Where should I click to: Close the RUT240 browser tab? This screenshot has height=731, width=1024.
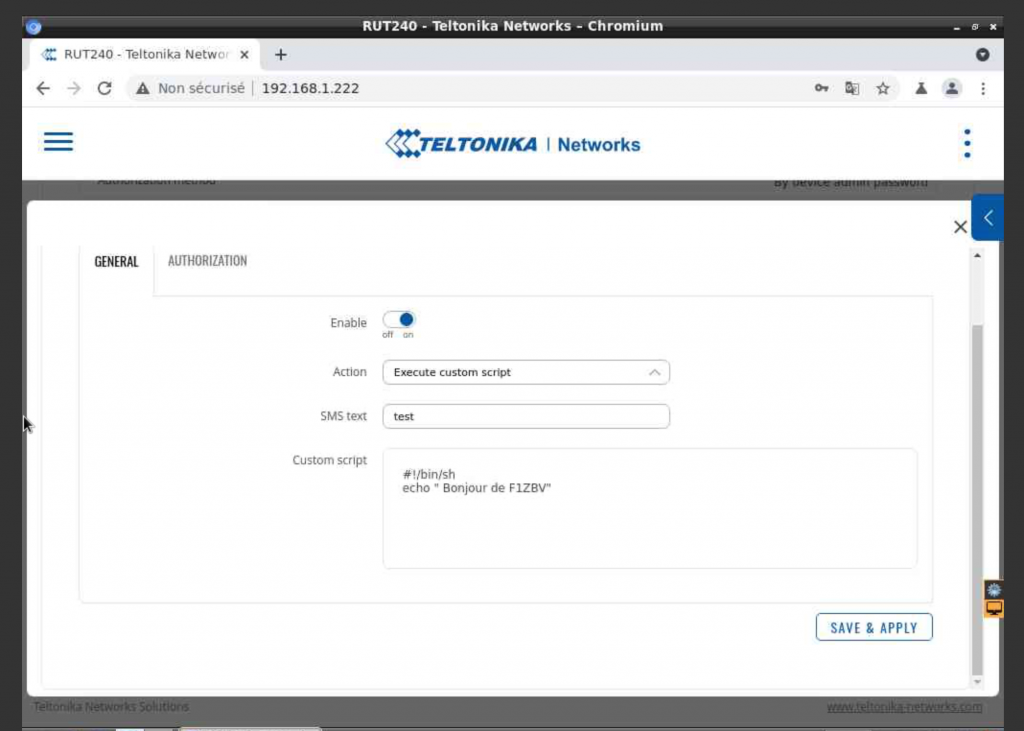(x=244, y=55)
